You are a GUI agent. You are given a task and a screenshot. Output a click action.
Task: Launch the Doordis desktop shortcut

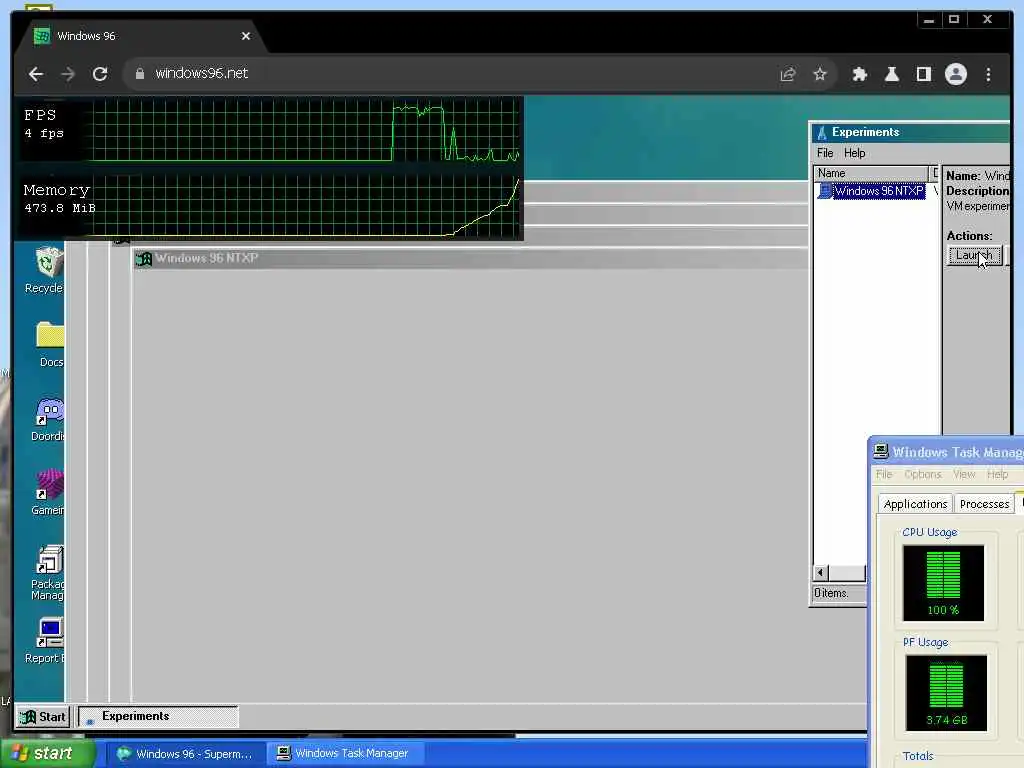[x=48, y=419]
